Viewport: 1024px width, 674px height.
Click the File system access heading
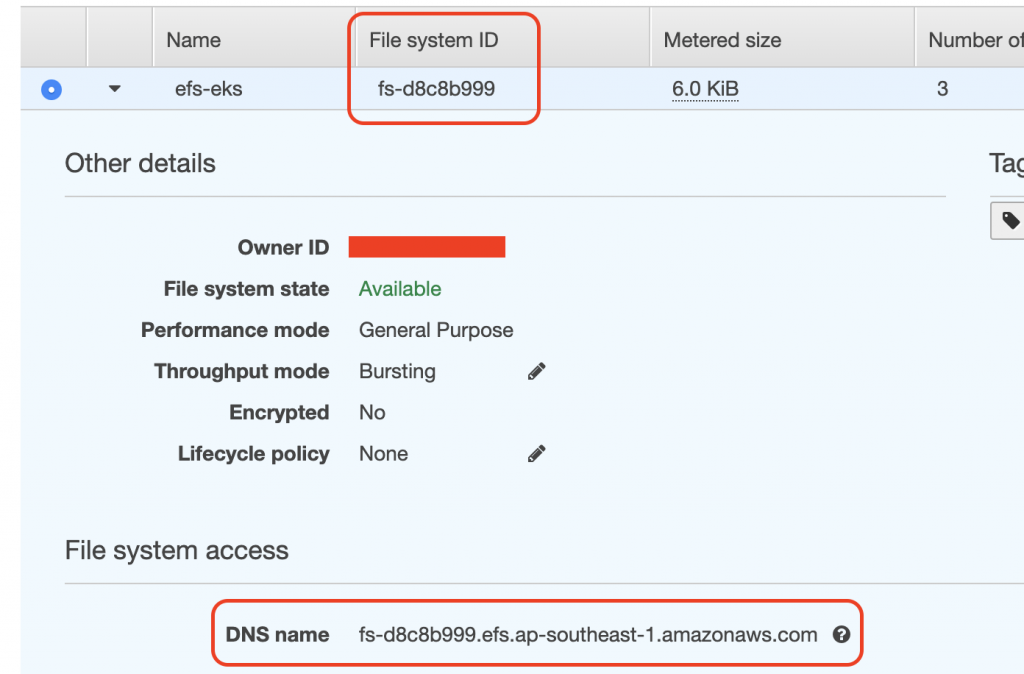[x=176, y=551]
